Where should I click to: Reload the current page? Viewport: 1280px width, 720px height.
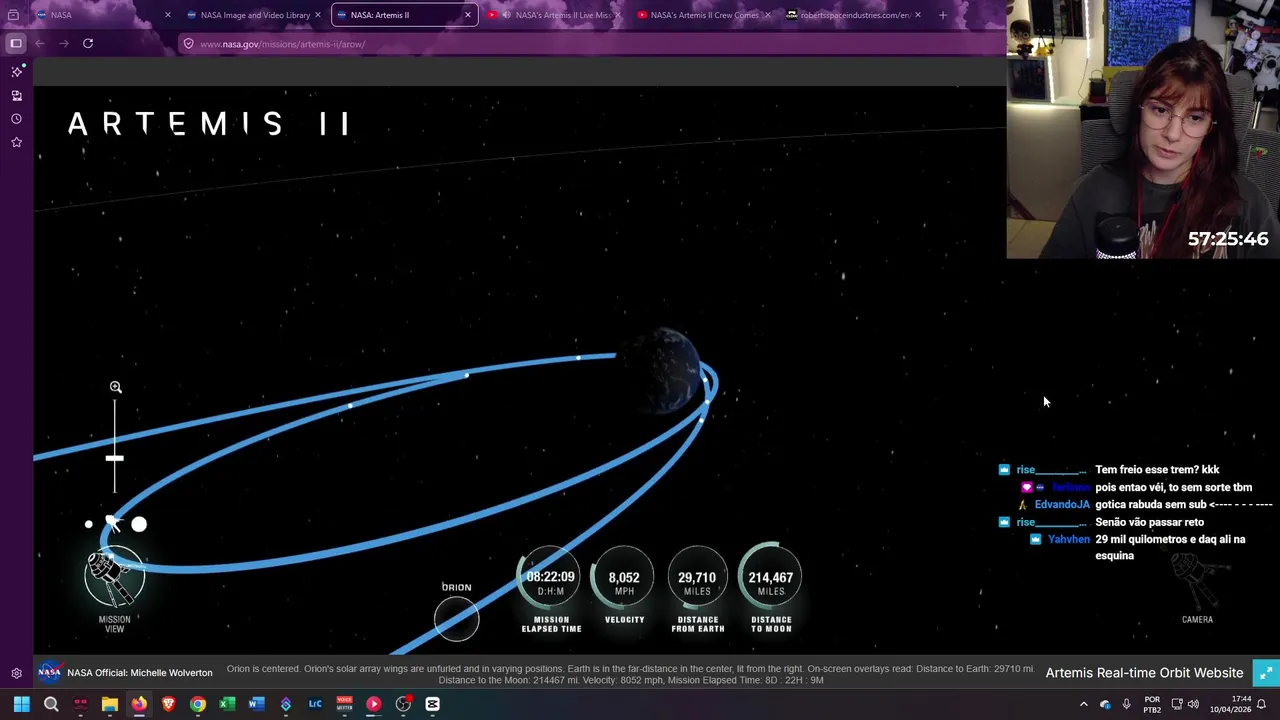88,43
